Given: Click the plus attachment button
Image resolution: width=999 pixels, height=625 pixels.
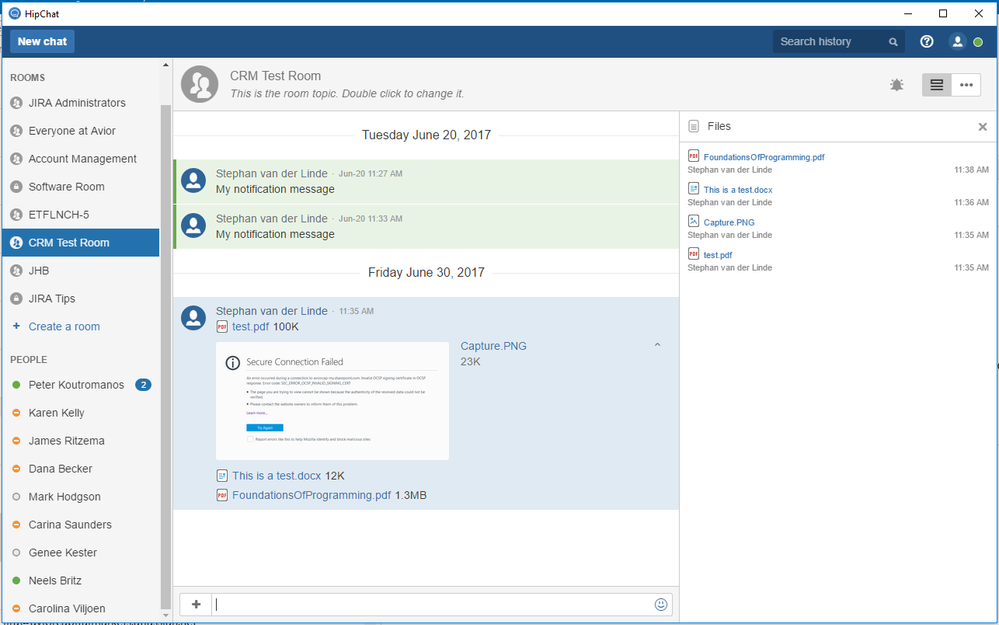Looking at the screenshot, I should (x=196, y=605).
